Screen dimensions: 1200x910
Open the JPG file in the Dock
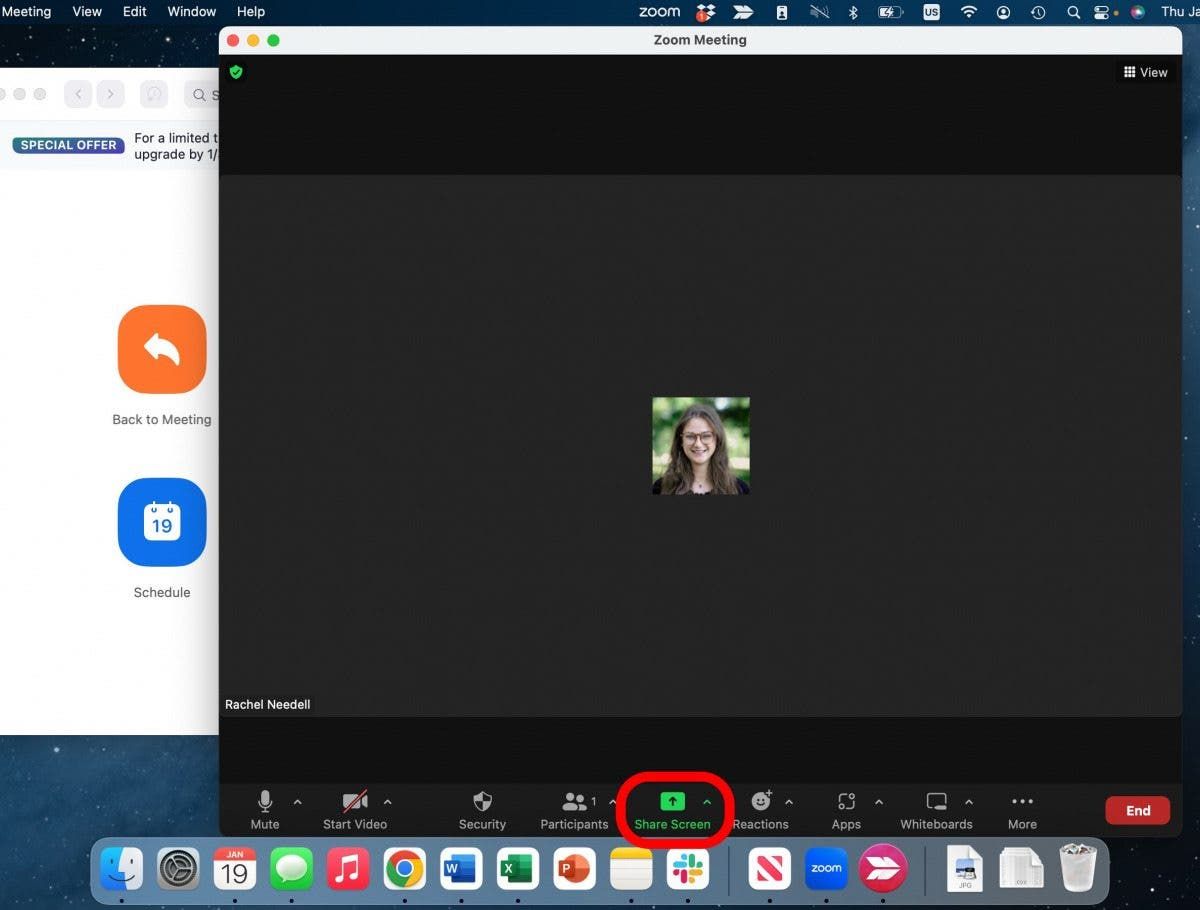point(965,868)
